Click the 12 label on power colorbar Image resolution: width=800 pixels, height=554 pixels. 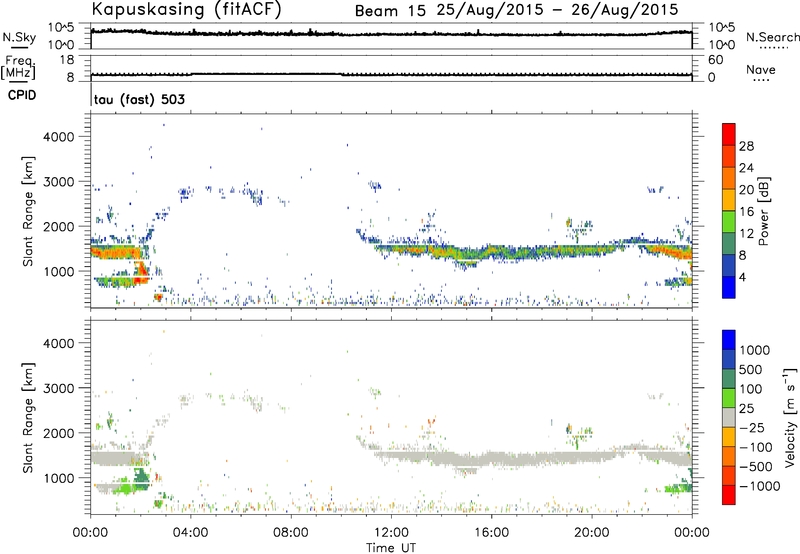(746, 234)
